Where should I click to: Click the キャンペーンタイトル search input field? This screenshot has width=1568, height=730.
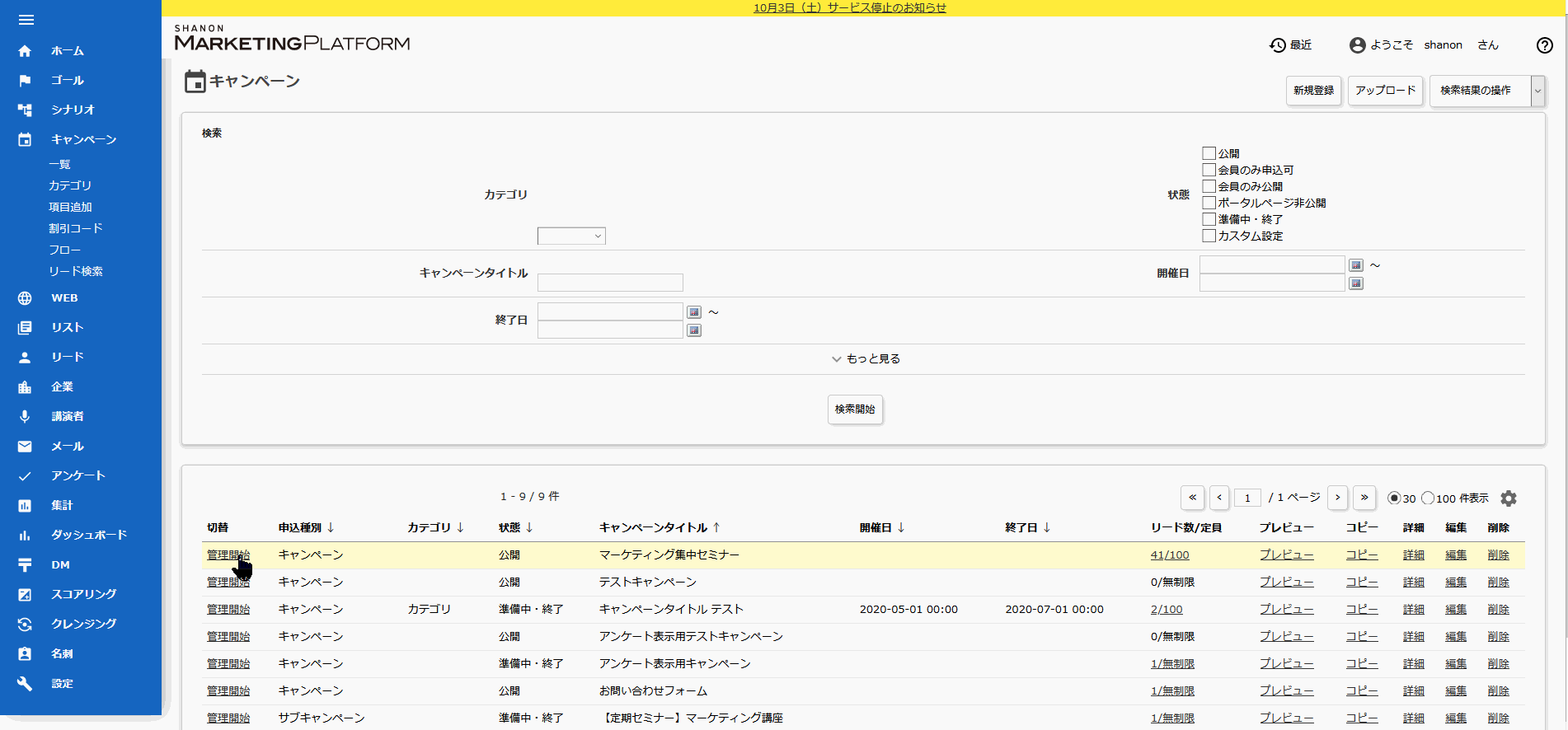[x=610, y=283]
